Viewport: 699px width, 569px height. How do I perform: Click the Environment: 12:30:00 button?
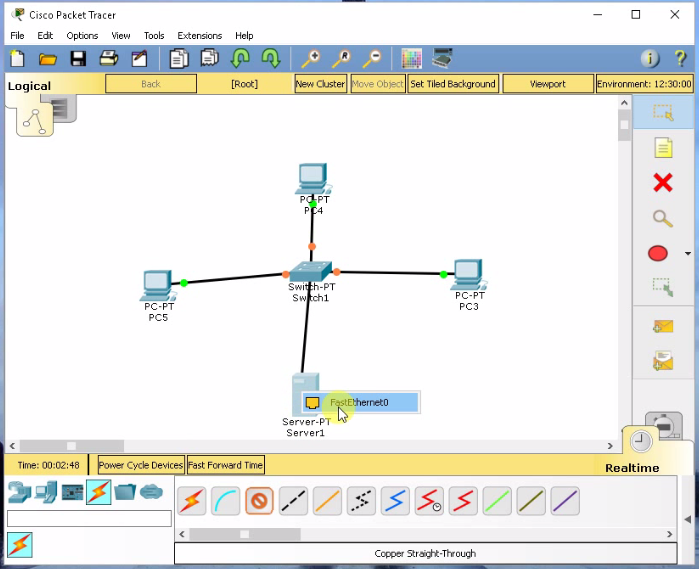click(644, 84)
